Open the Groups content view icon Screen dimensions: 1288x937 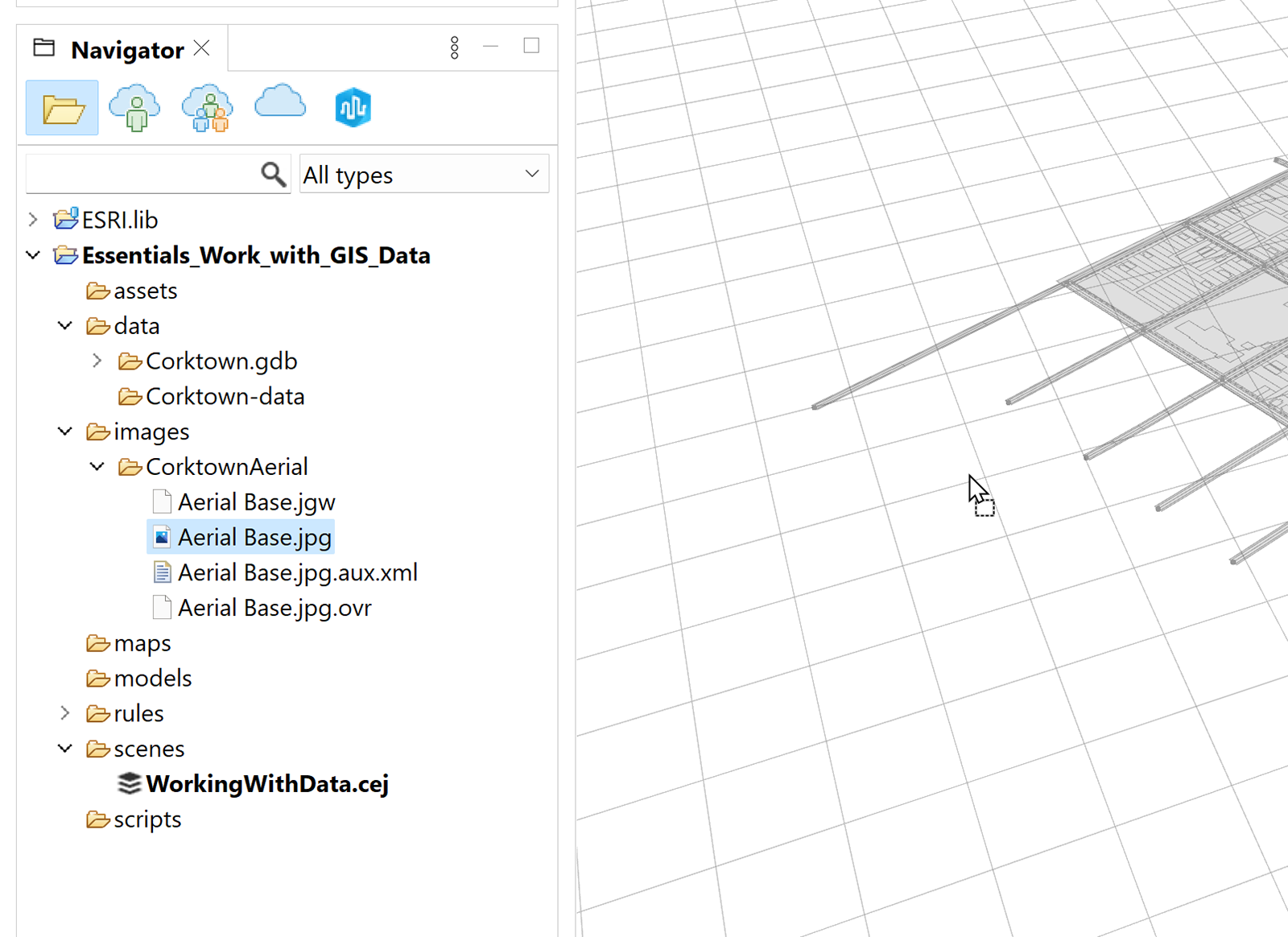[x=207, y=107]
